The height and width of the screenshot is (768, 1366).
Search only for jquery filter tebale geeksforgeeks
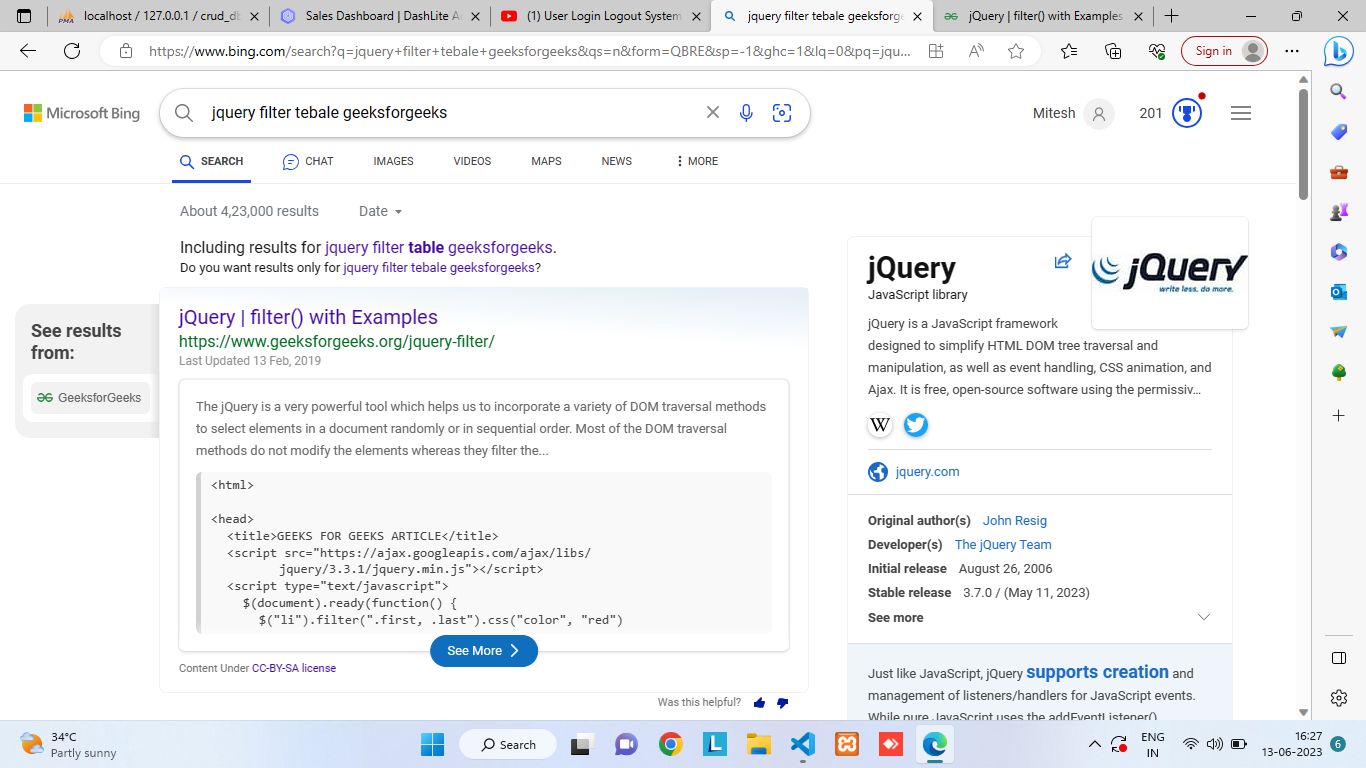click(x=439, y=268)
